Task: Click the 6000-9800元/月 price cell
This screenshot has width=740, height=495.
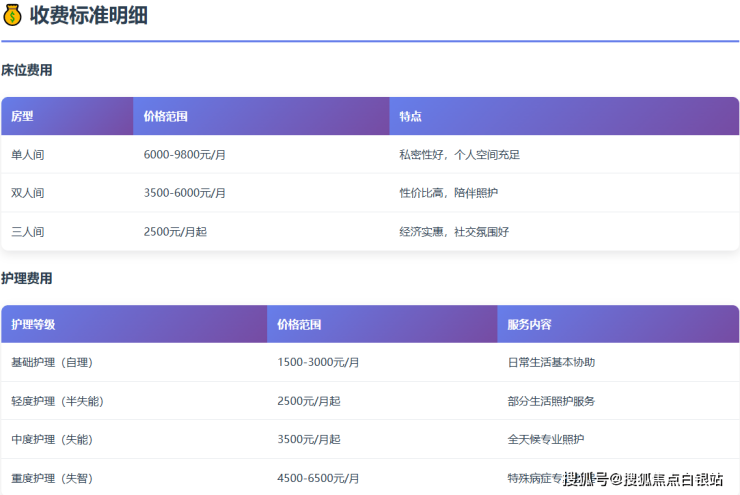Action: (185, 155)
